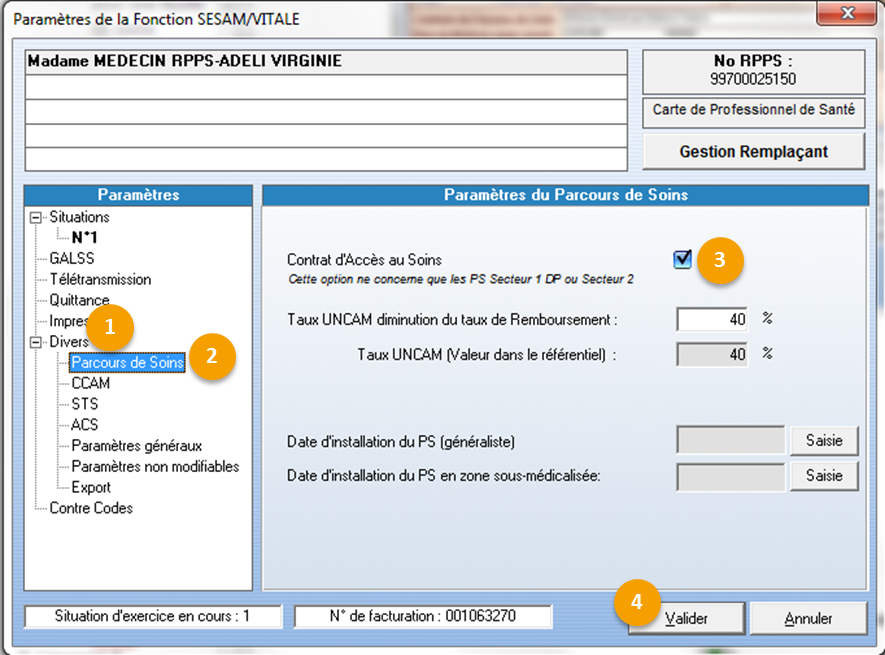Click the Annuler button
Screen dimensions: 885x655
pyautogui.click(x=808, y=618)
